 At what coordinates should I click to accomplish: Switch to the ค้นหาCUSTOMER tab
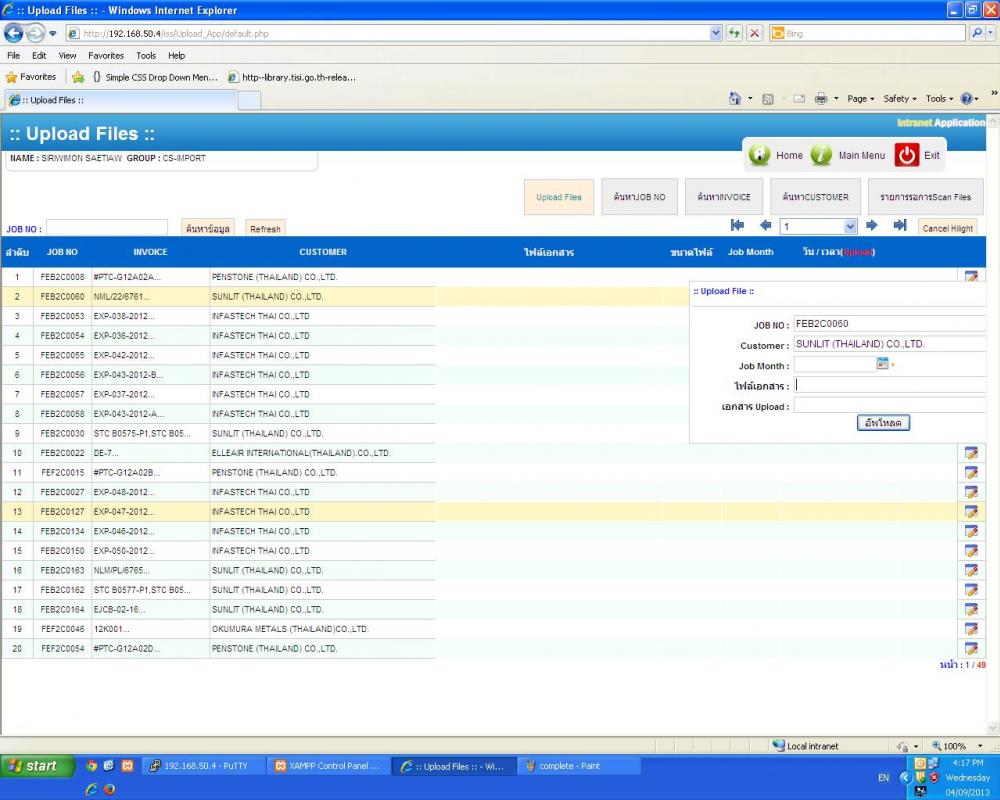815,197
